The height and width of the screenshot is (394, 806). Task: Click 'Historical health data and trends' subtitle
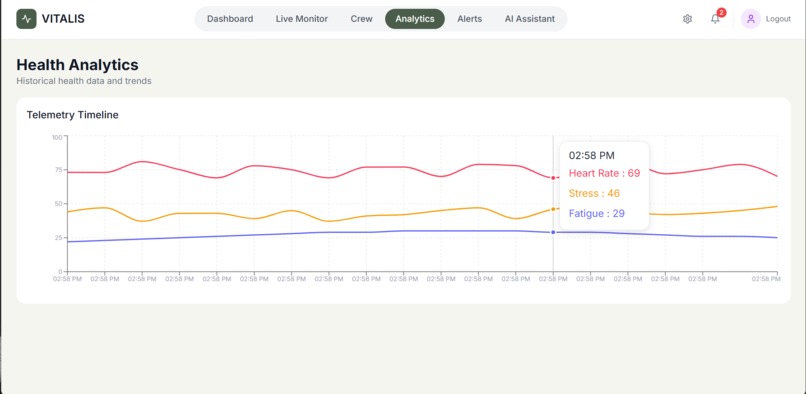click(84, 81)
